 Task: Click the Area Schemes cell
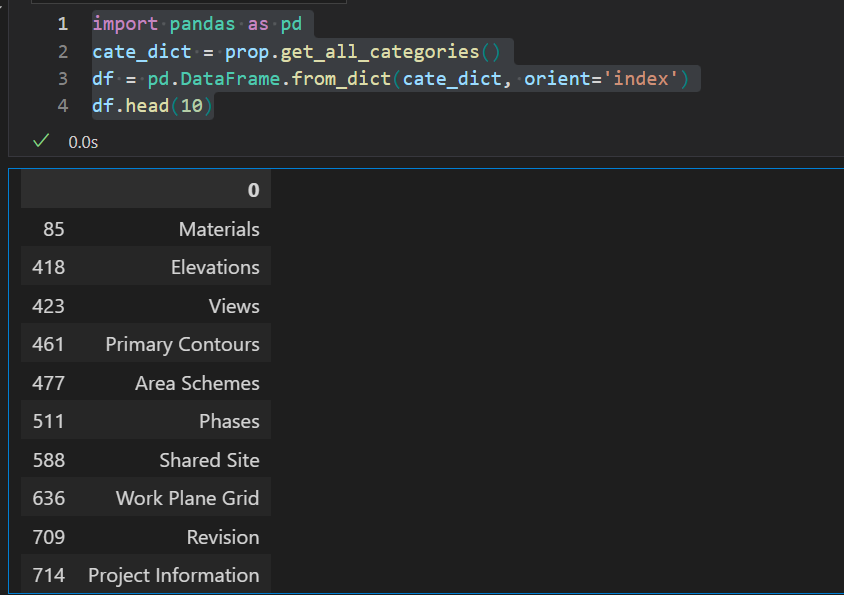tap(197, 383)
